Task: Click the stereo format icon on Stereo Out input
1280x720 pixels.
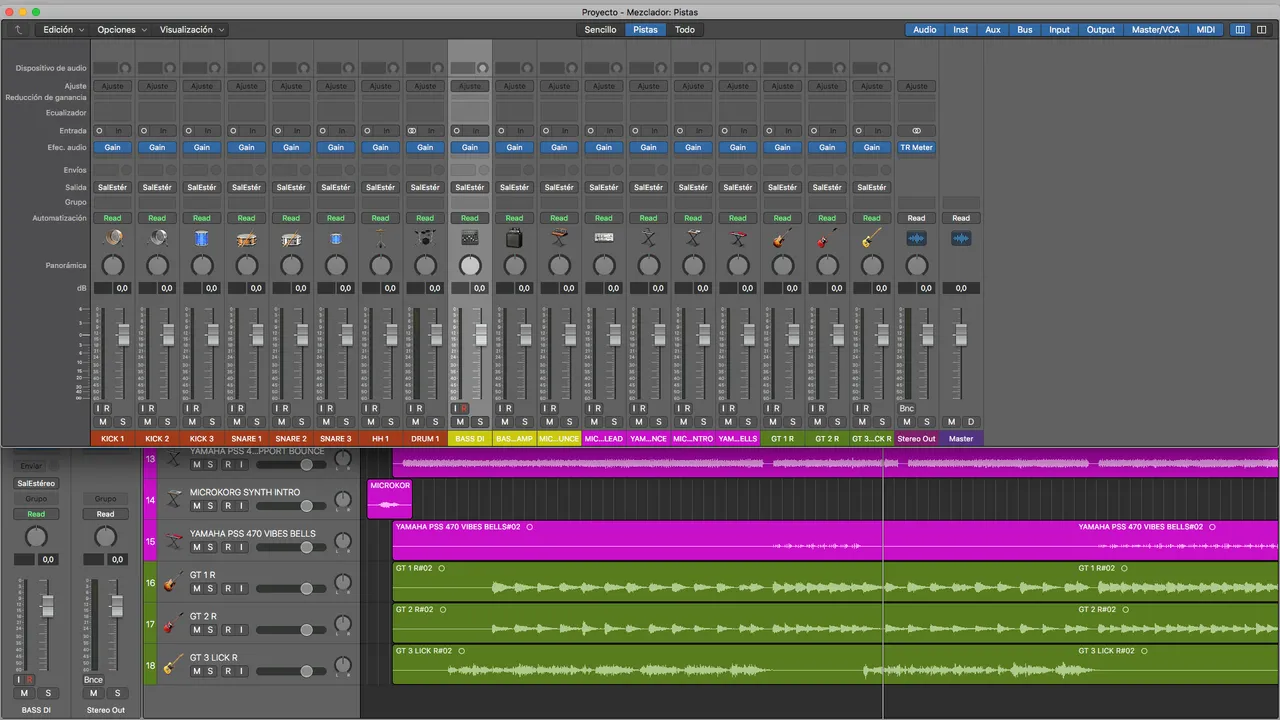Action: click(916, 131)
